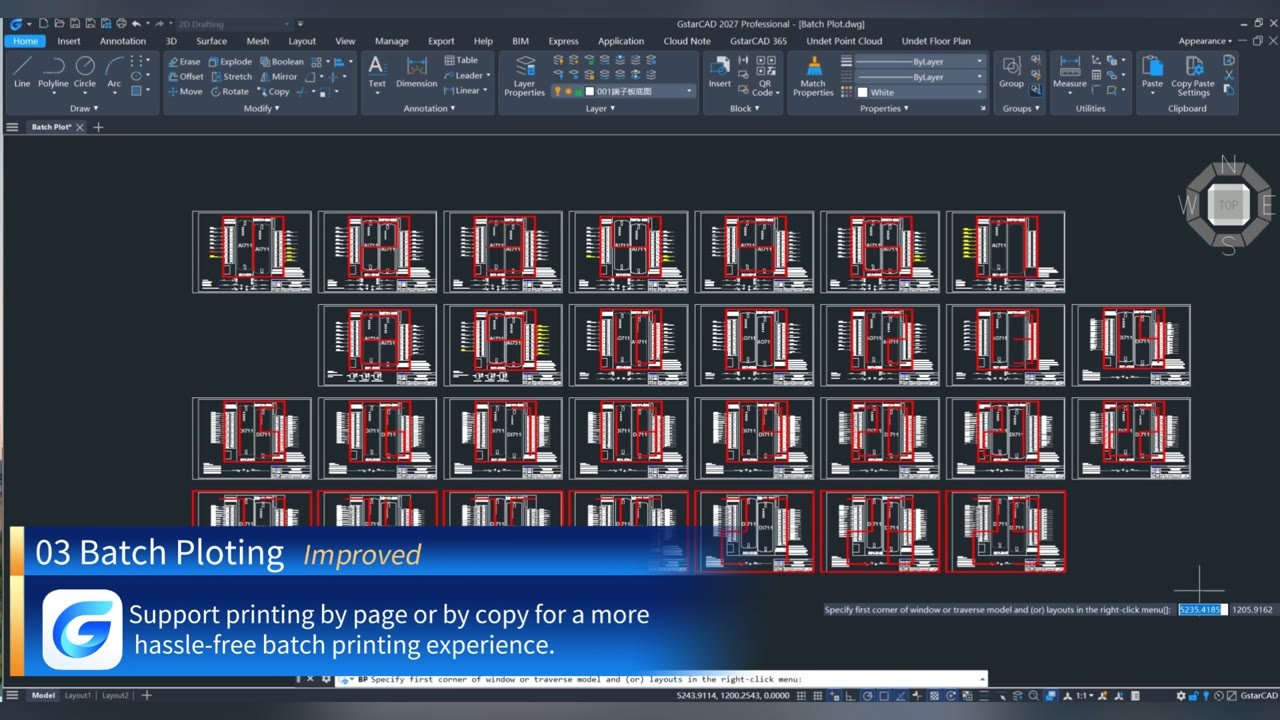The width and height of the screenshot is (1280, 720).
Task: Toggle the lock UI padlock icon
Action: point(1193,695)
